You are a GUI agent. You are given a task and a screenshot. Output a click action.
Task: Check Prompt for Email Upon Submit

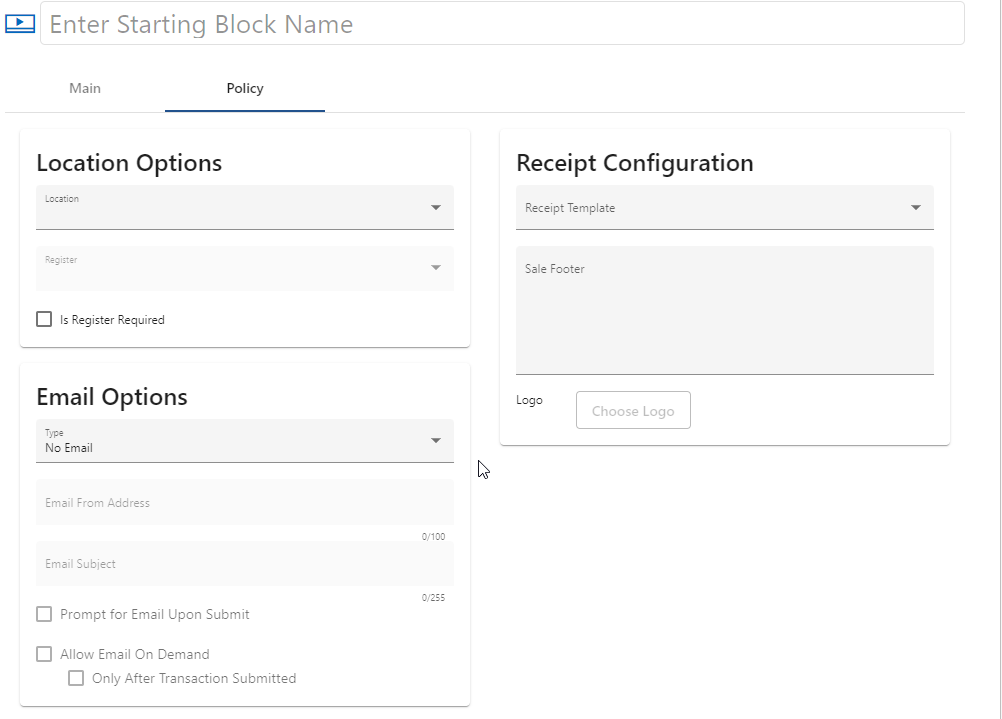click(x=44, y=613)
